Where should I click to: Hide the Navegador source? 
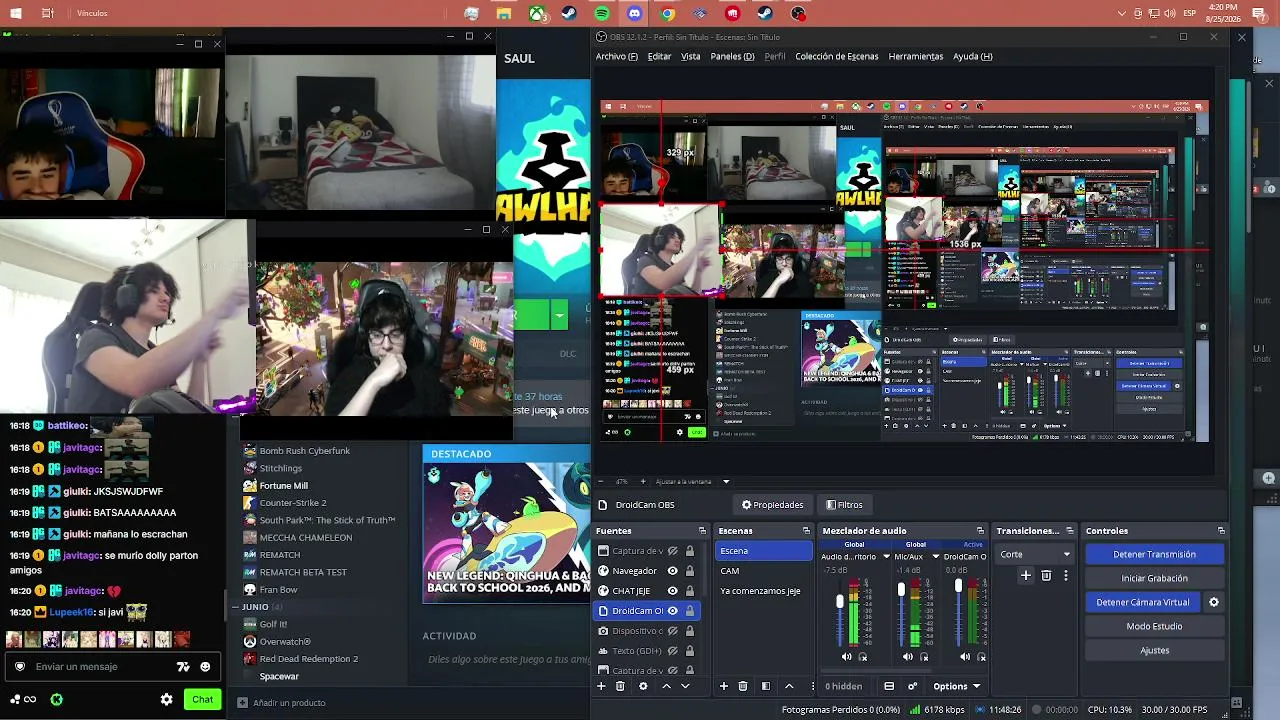coord(672,571)
